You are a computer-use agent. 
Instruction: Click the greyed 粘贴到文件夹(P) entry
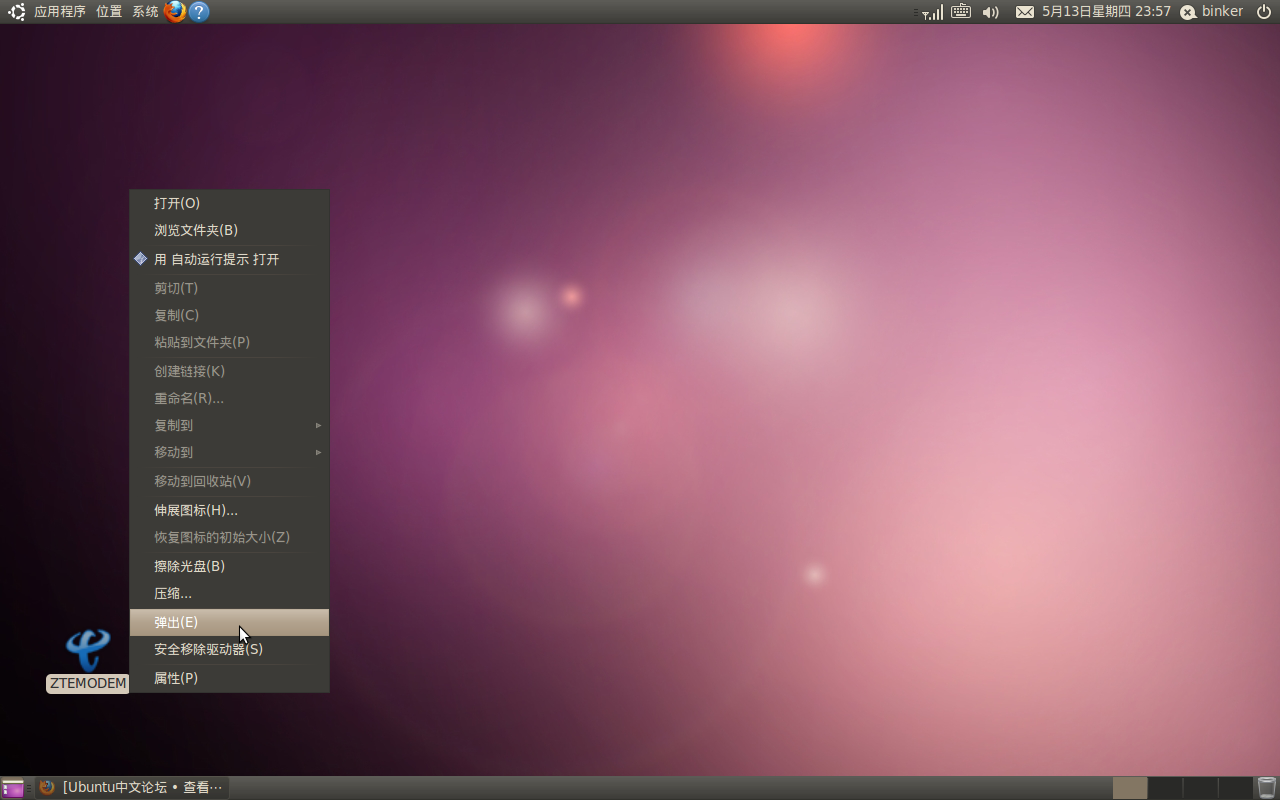pyautogui.click(x=229, y=342)
